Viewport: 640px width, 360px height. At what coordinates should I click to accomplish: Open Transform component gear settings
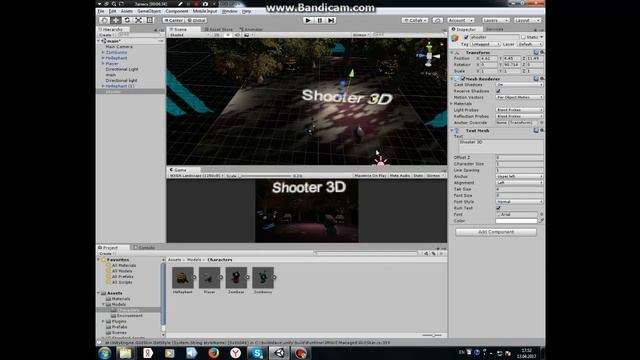click(542, 53)
